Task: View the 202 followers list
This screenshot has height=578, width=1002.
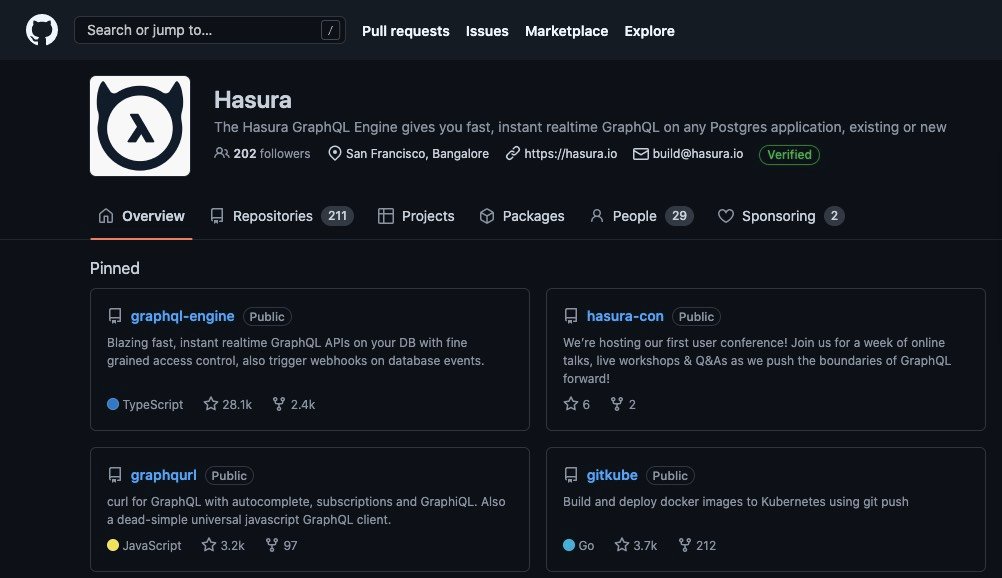Action: (x=262, y=154)
